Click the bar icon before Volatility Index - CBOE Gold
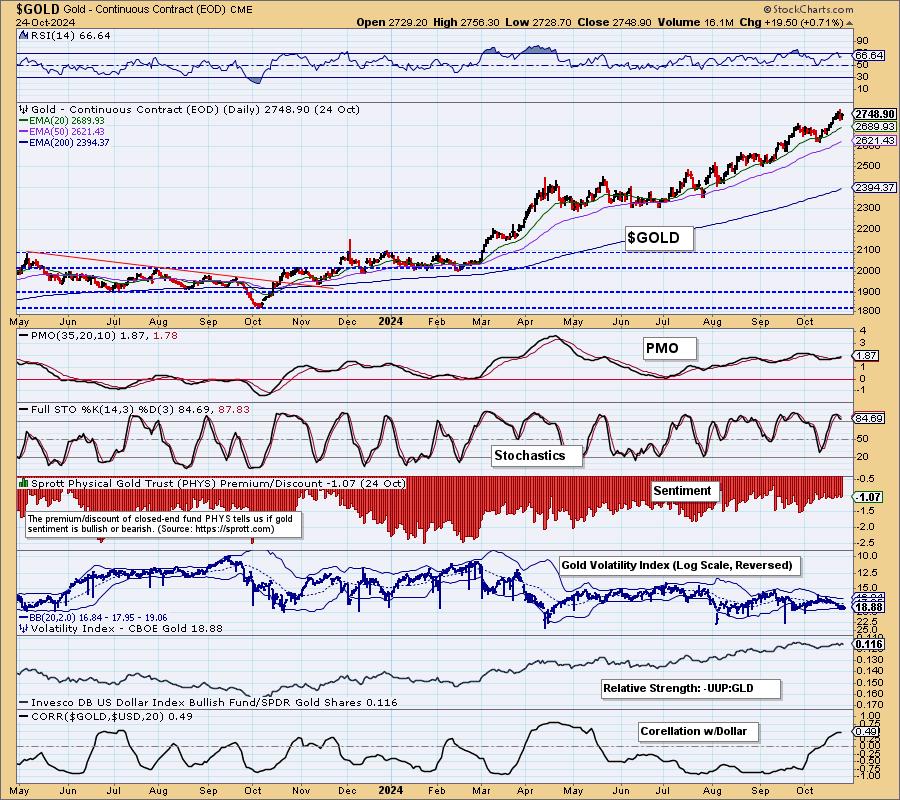This screenshot has width=900, height=800. pyautogui.click(x=24, y=628)
